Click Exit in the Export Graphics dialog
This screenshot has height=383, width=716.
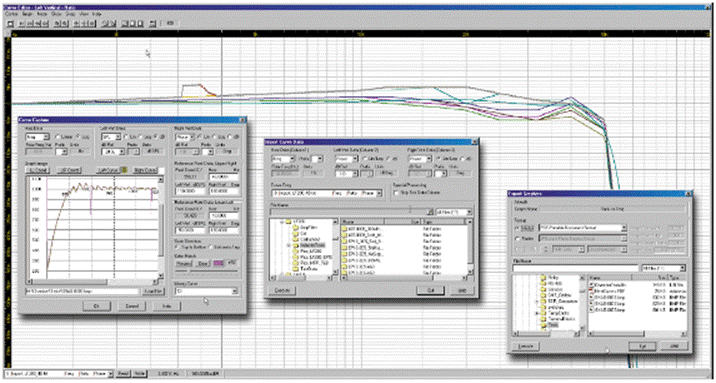tap(642, 346)
